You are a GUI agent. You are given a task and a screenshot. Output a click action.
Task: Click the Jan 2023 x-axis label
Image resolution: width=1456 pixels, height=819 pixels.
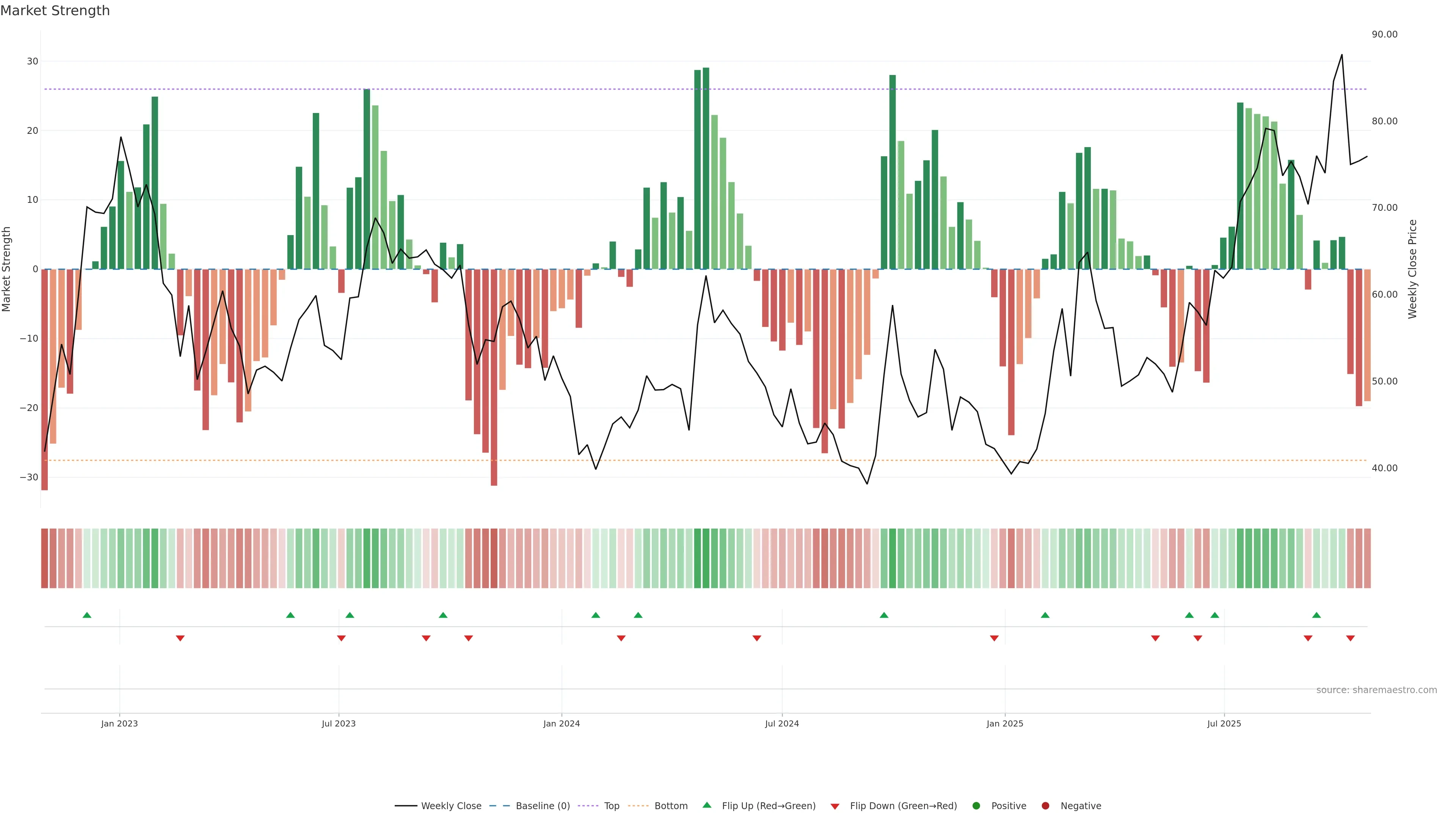[119, 723]
